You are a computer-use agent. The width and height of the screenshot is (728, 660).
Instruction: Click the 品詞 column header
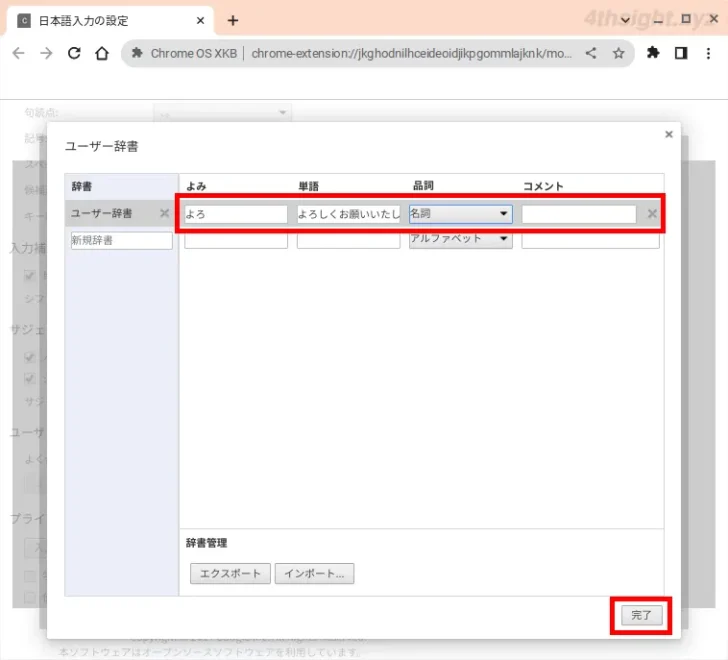click(x=423, y=186)
